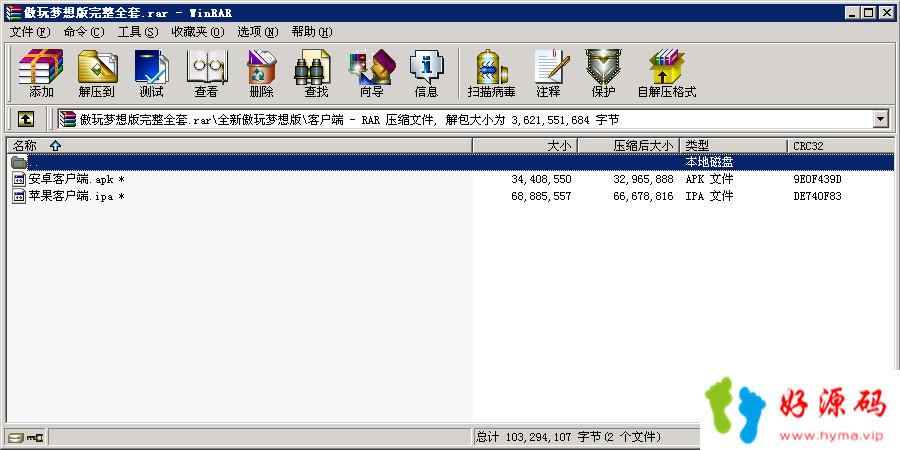Launch the 向导 (Wizard) tool
Screen dimensions: 900x450
(371, 73)
